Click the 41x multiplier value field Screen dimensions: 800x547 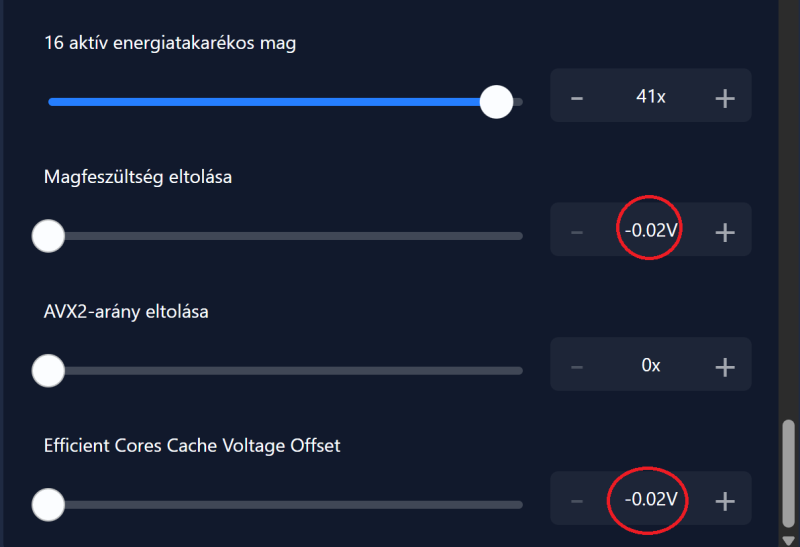[651, 97]
